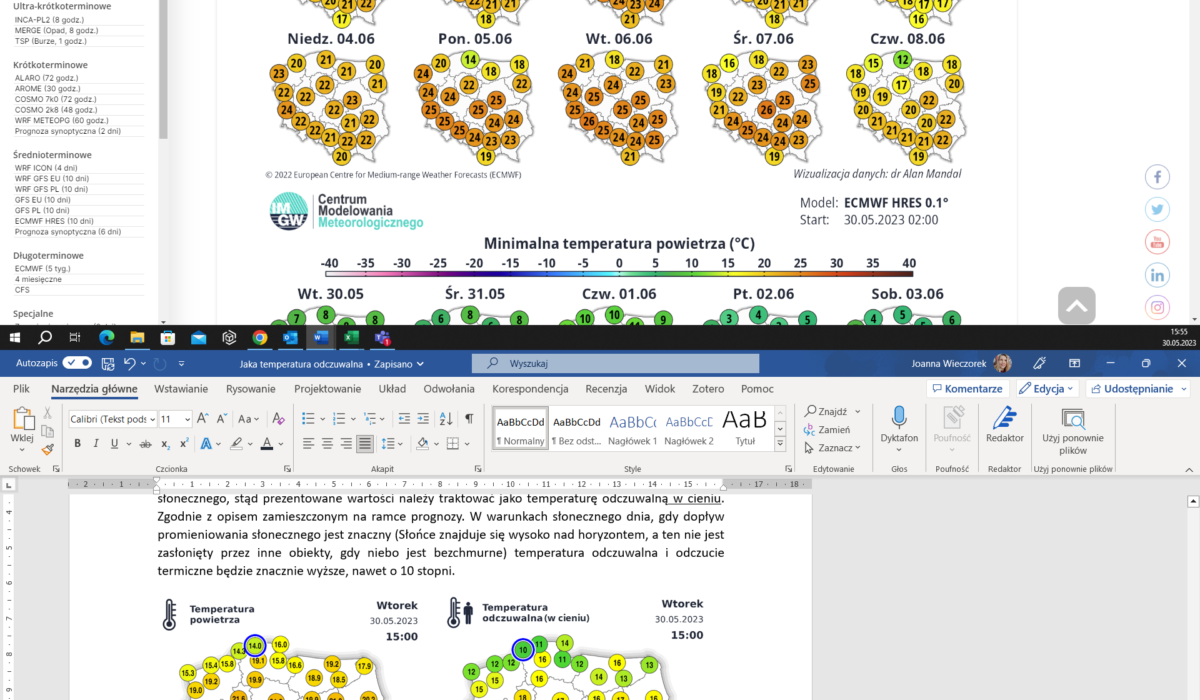Viewport: 1200px width, 700px height.
Task: Apply the Nagłówek 1 style
Action: (633, 428)
